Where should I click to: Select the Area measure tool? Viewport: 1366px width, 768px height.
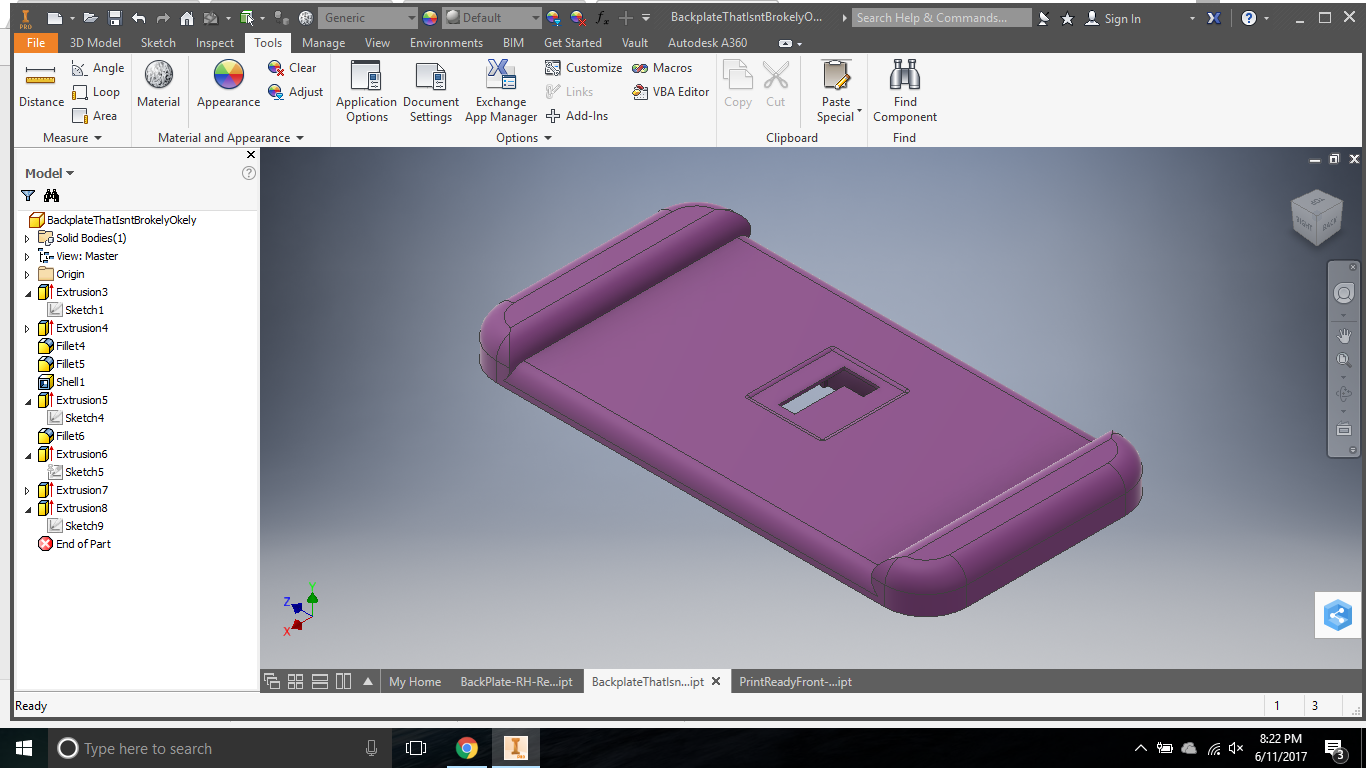[x=95, y=116]
